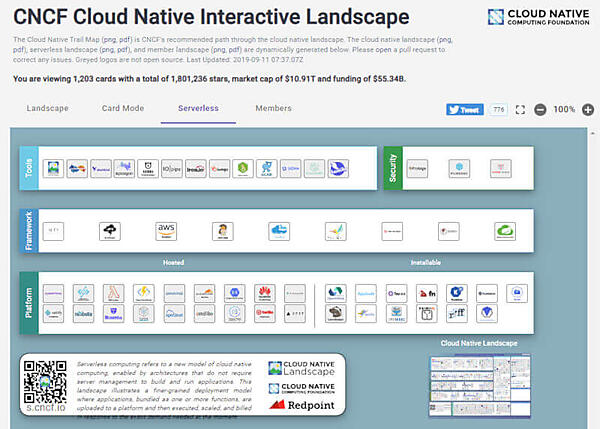Switch to the Members tab

[273, 108]
